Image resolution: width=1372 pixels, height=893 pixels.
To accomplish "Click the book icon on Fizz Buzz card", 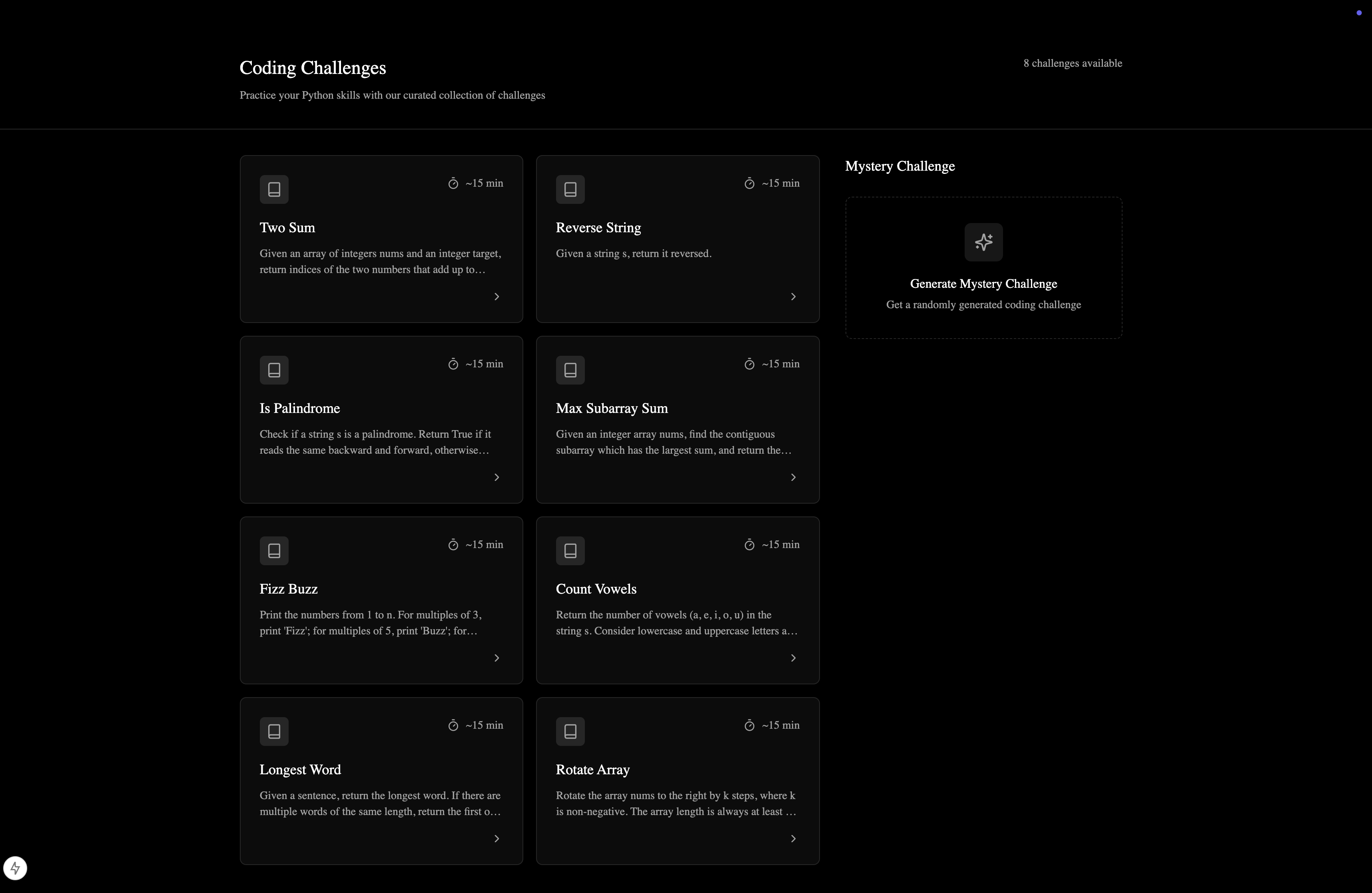I will click(x=274, y=550).
